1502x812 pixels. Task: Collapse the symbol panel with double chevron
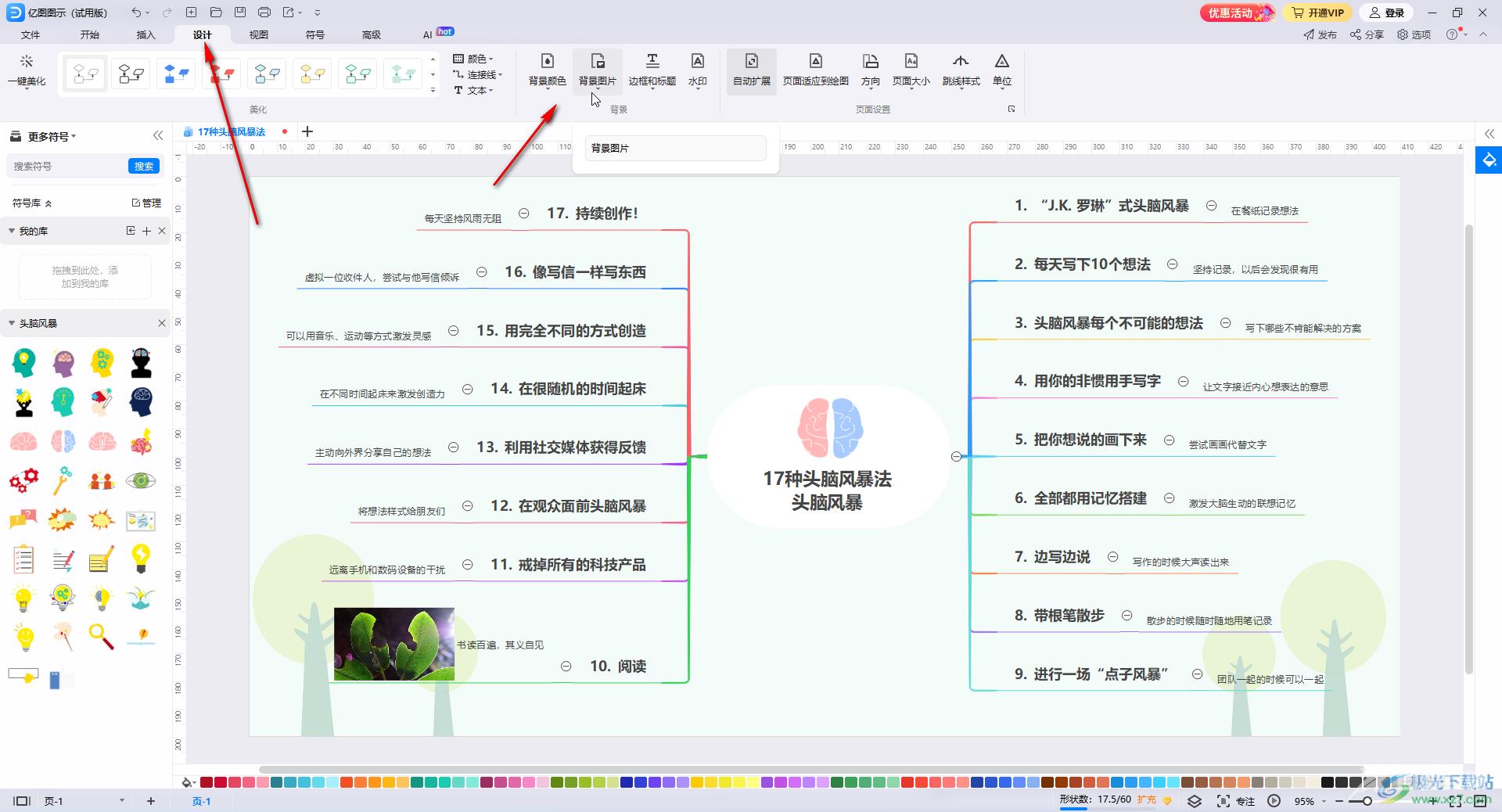click(158, 135)
